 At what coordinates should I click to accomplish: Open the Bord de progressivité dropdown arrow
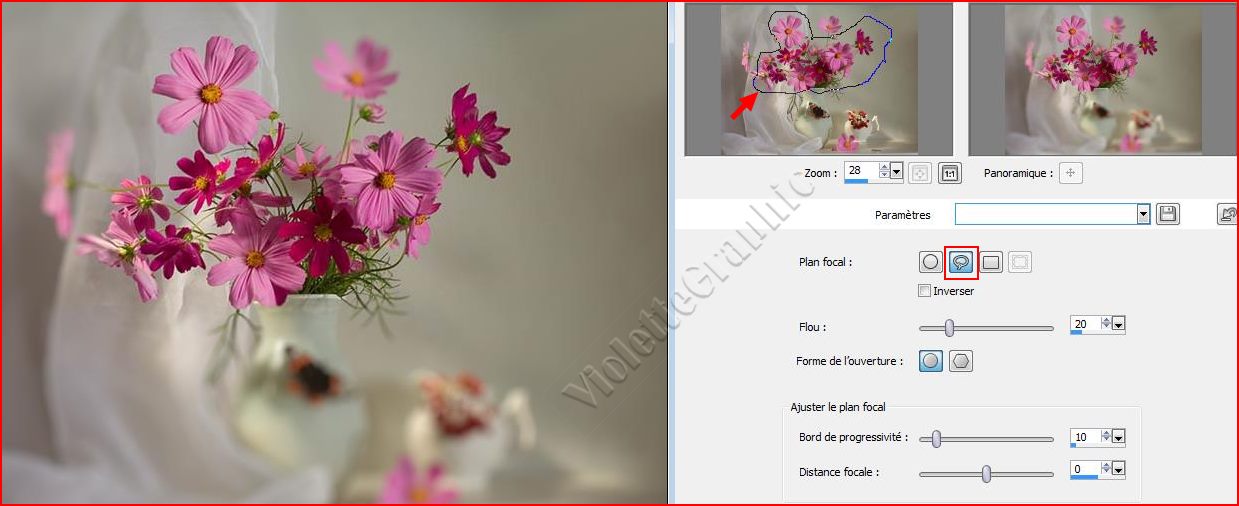click(1119, 437)
